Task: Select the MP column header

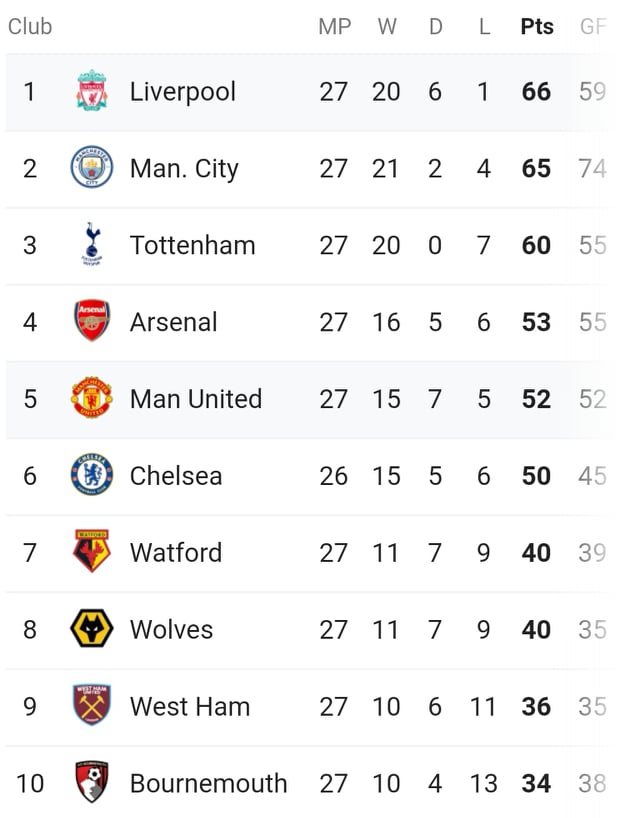Action: tap(335, 27)
